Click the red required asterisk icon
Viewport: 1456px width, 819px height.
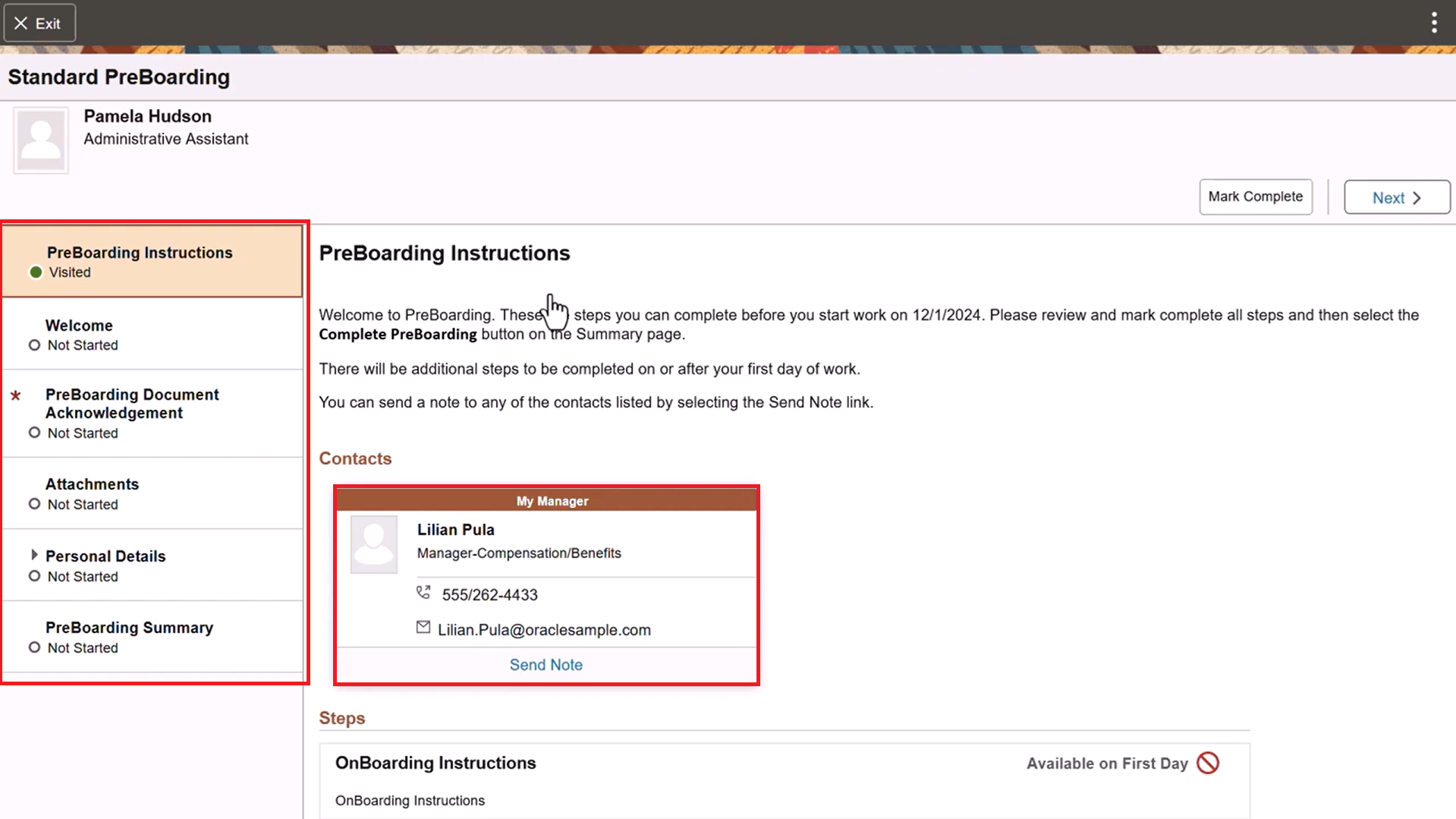(15, 395)
